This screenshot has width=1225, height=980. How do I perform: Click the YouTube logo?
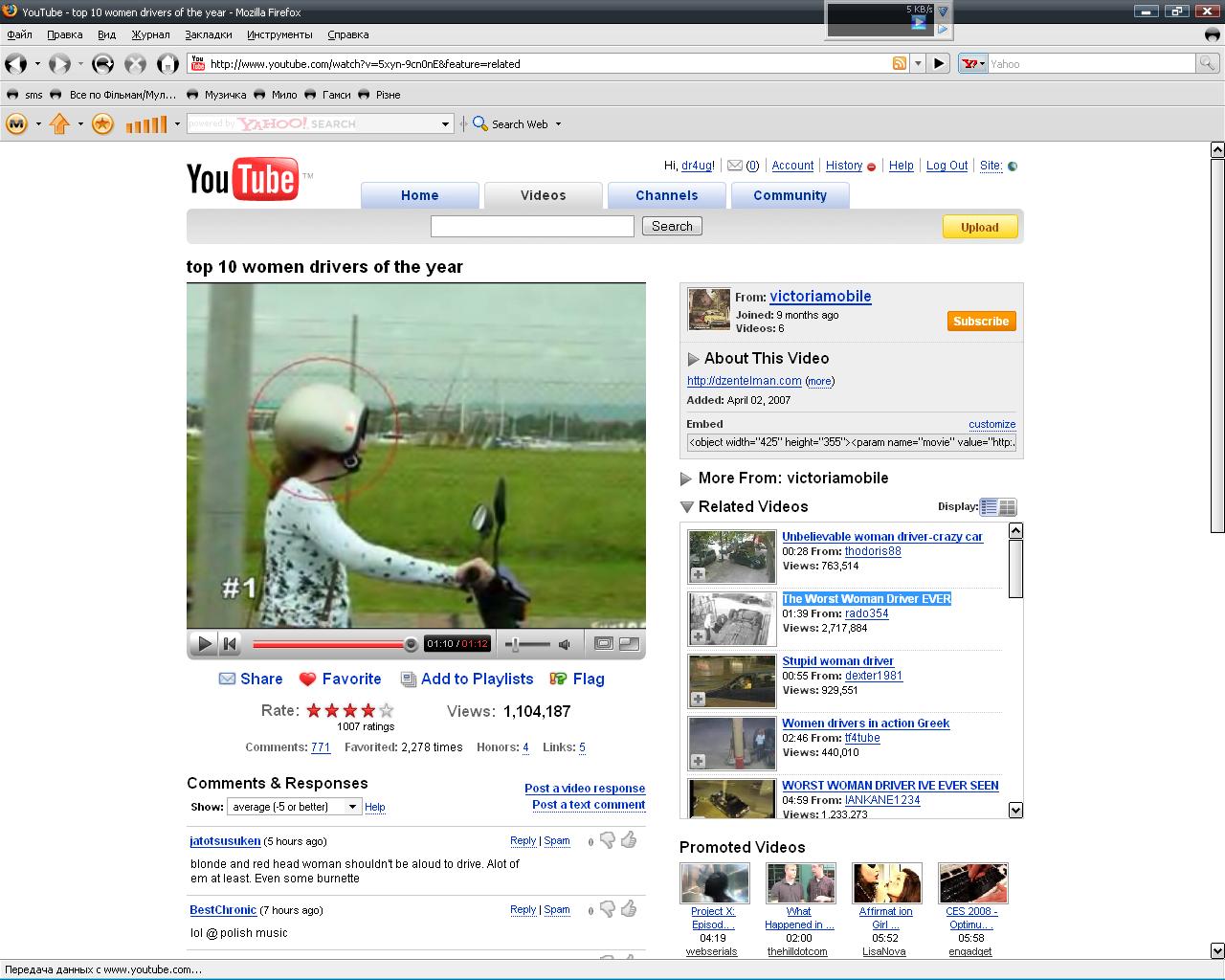click(243, 179)
